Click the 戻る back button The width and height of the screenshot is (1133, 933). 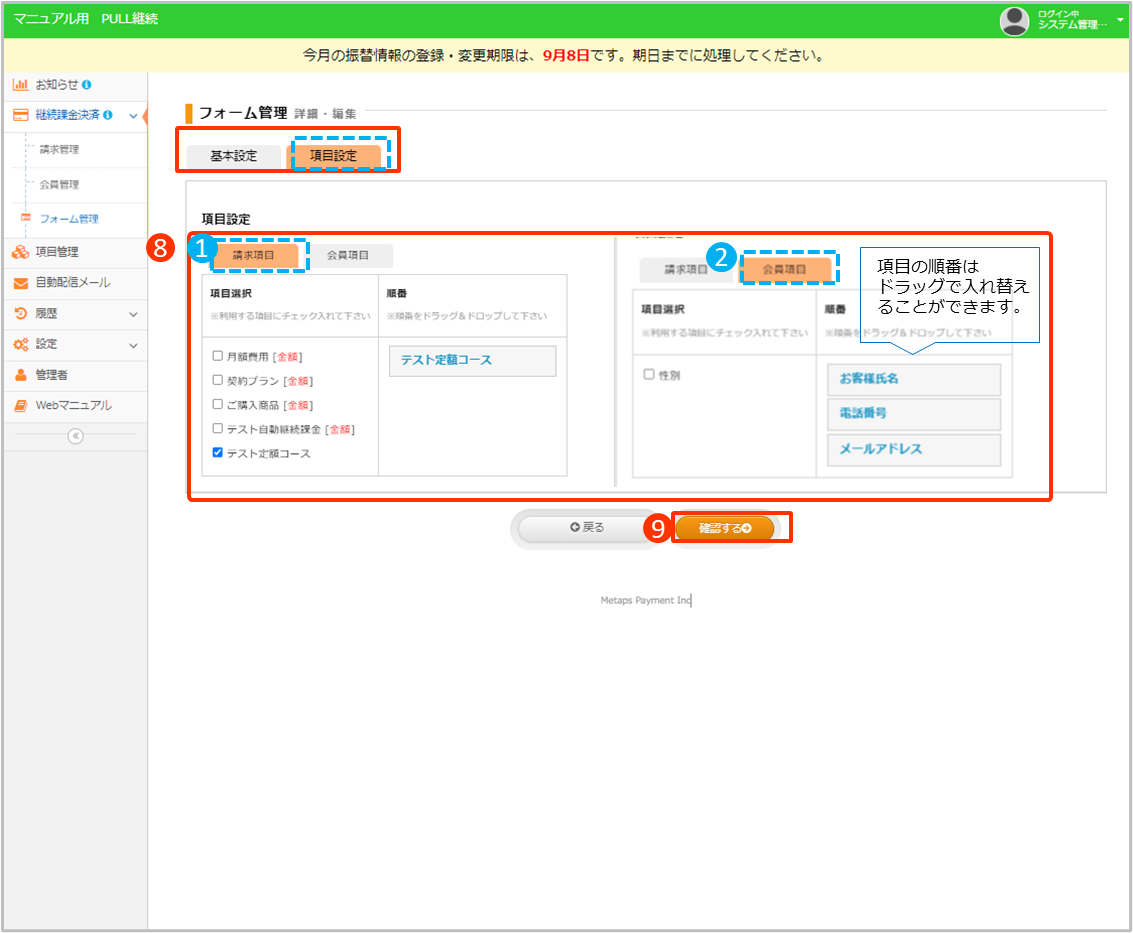(x=588, y=528)
